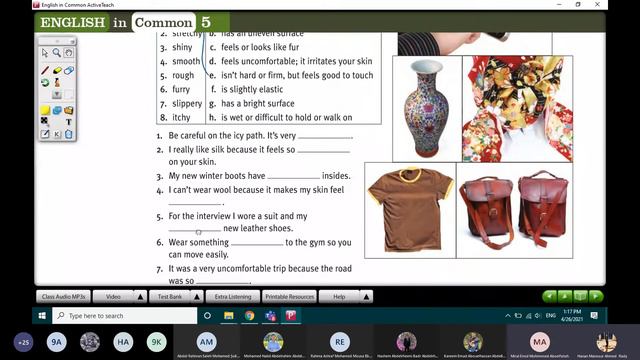Image resolution: width=640 pixels, height=360 pixels.
Task: Open the line thickness dropdown in tool palette
Action: (57, 95)
